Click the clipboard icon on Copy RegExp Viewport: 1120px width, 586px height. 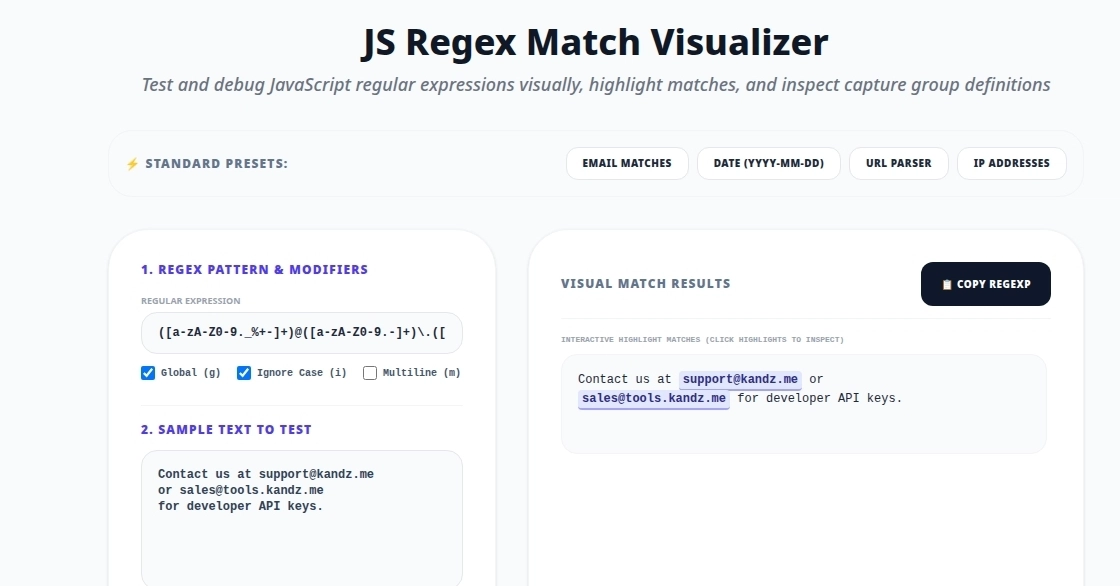pyautogui.click(x=947, y=284)
